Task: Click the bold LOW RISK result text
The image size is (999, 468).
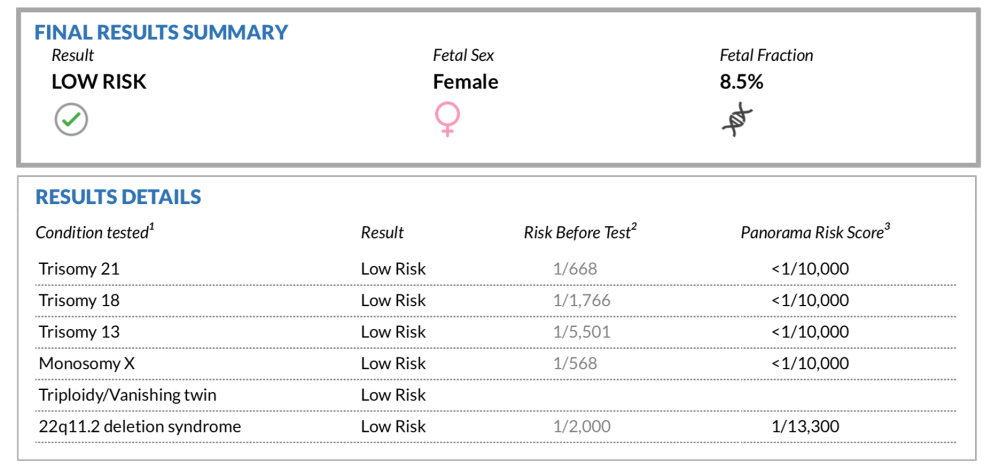Action: (x=99, y=82)
